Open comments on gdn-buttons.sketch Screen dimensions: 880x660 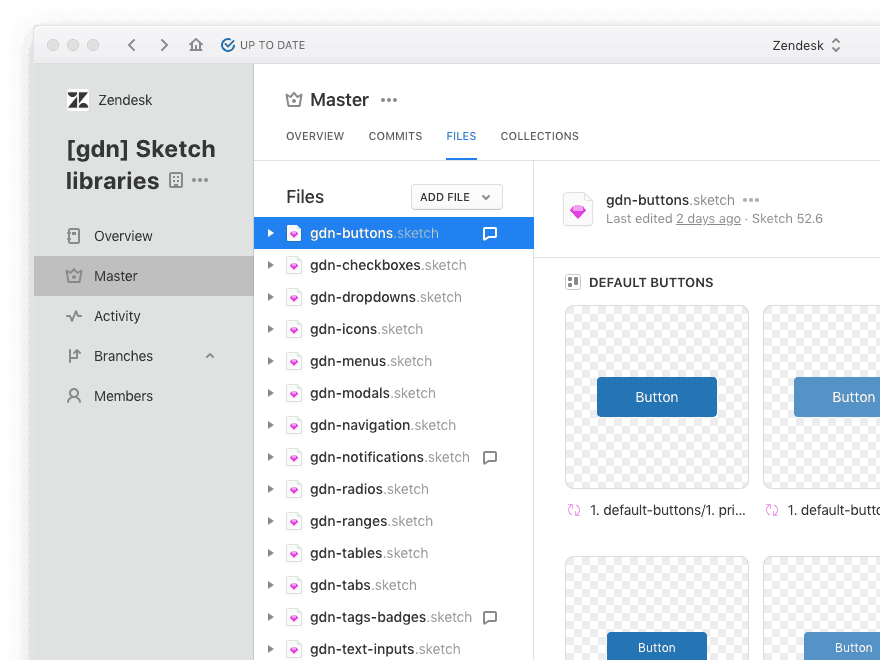pos(489,233)
